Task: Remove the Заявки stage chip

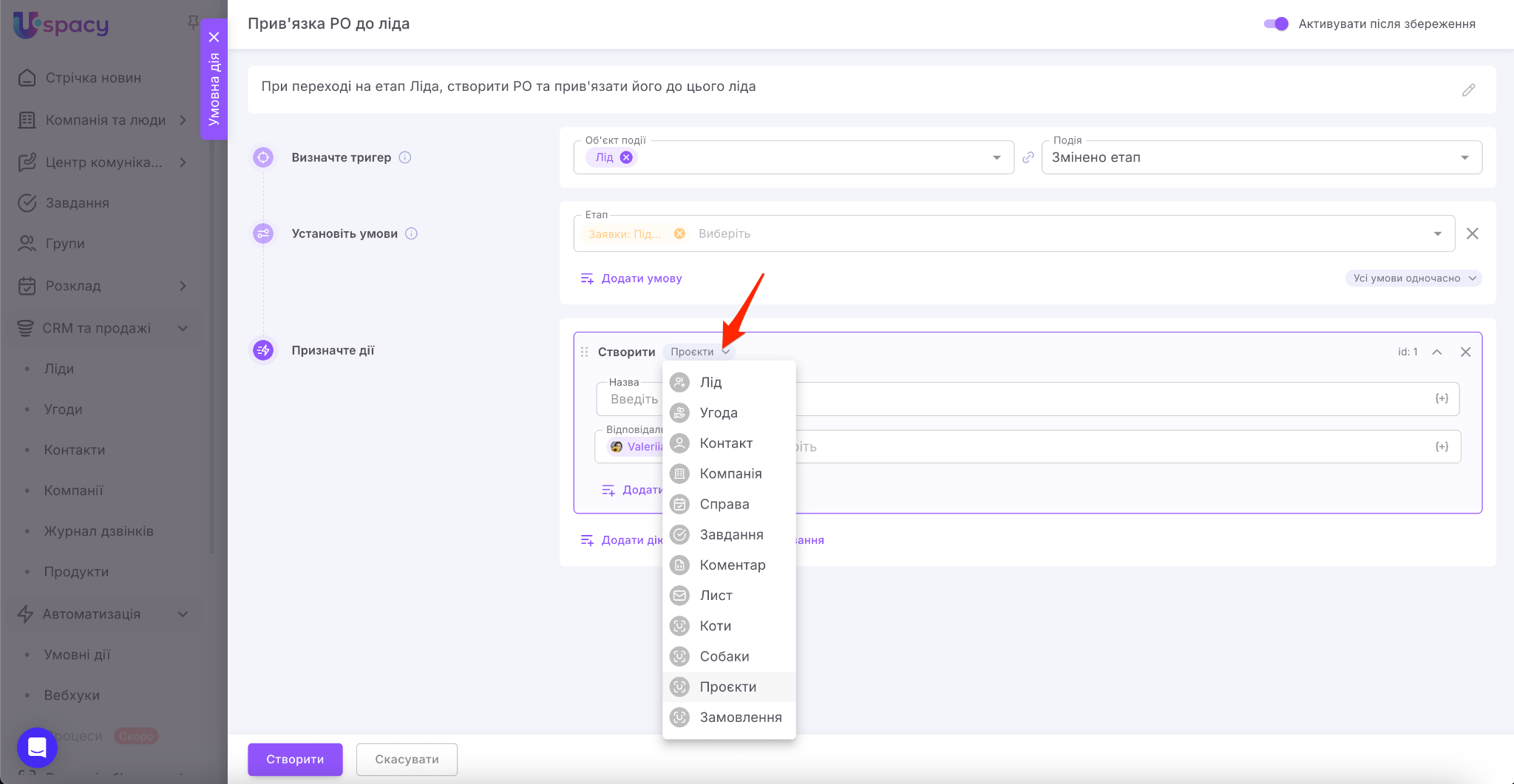Action: pyautogui.click(x=679, y=234)
